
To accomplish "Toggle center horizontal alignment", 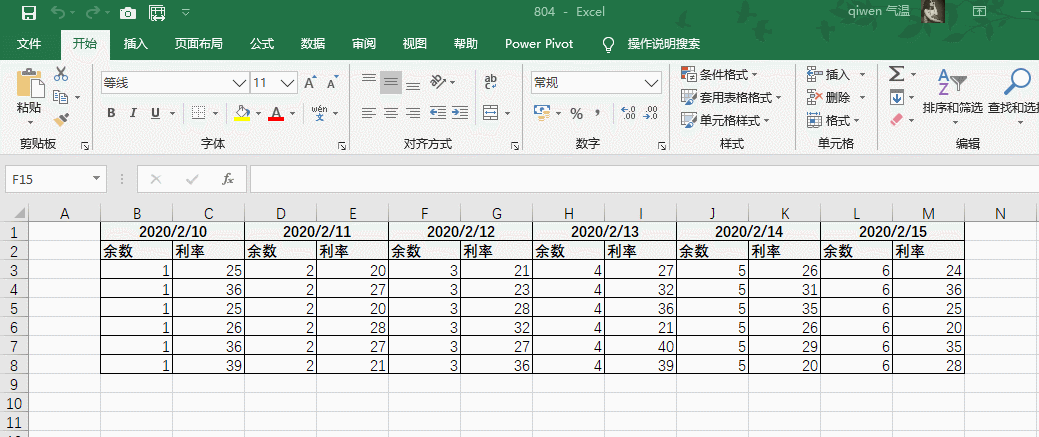I will coord(391,113).
